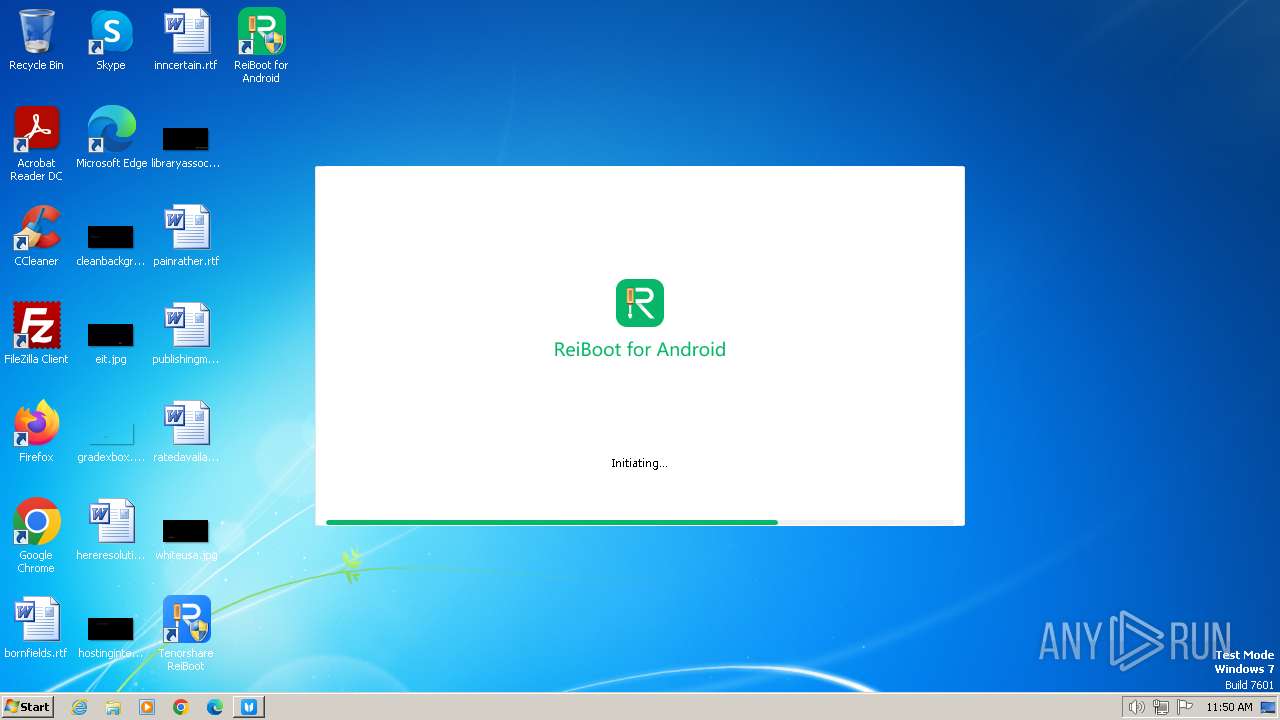Select the inncertain.rtf document icon
The height and width of the screenshot is (720, 1280).
coord(186,41)
